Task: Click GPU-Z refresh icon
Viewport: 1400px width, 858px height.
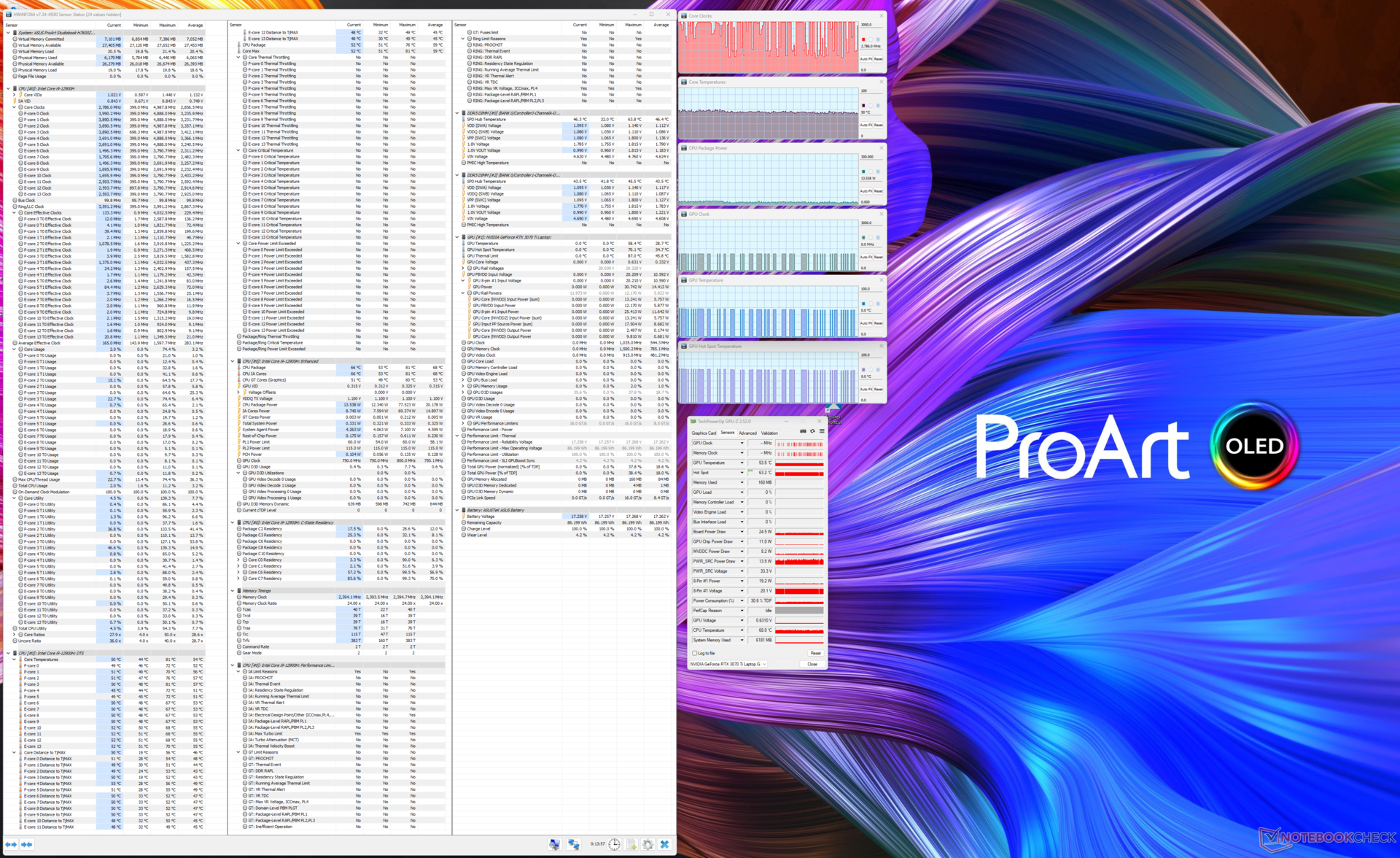Action: click(x=812, y=431)
